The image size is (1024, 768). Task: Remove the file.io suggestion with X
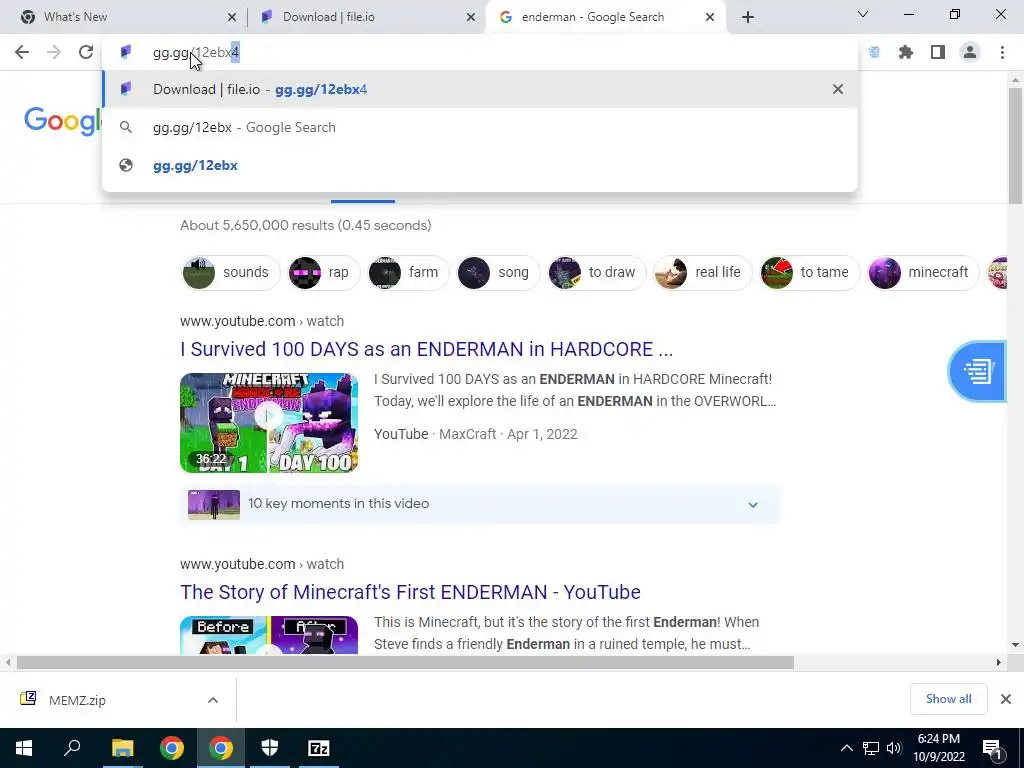click(x=838, y=89)
